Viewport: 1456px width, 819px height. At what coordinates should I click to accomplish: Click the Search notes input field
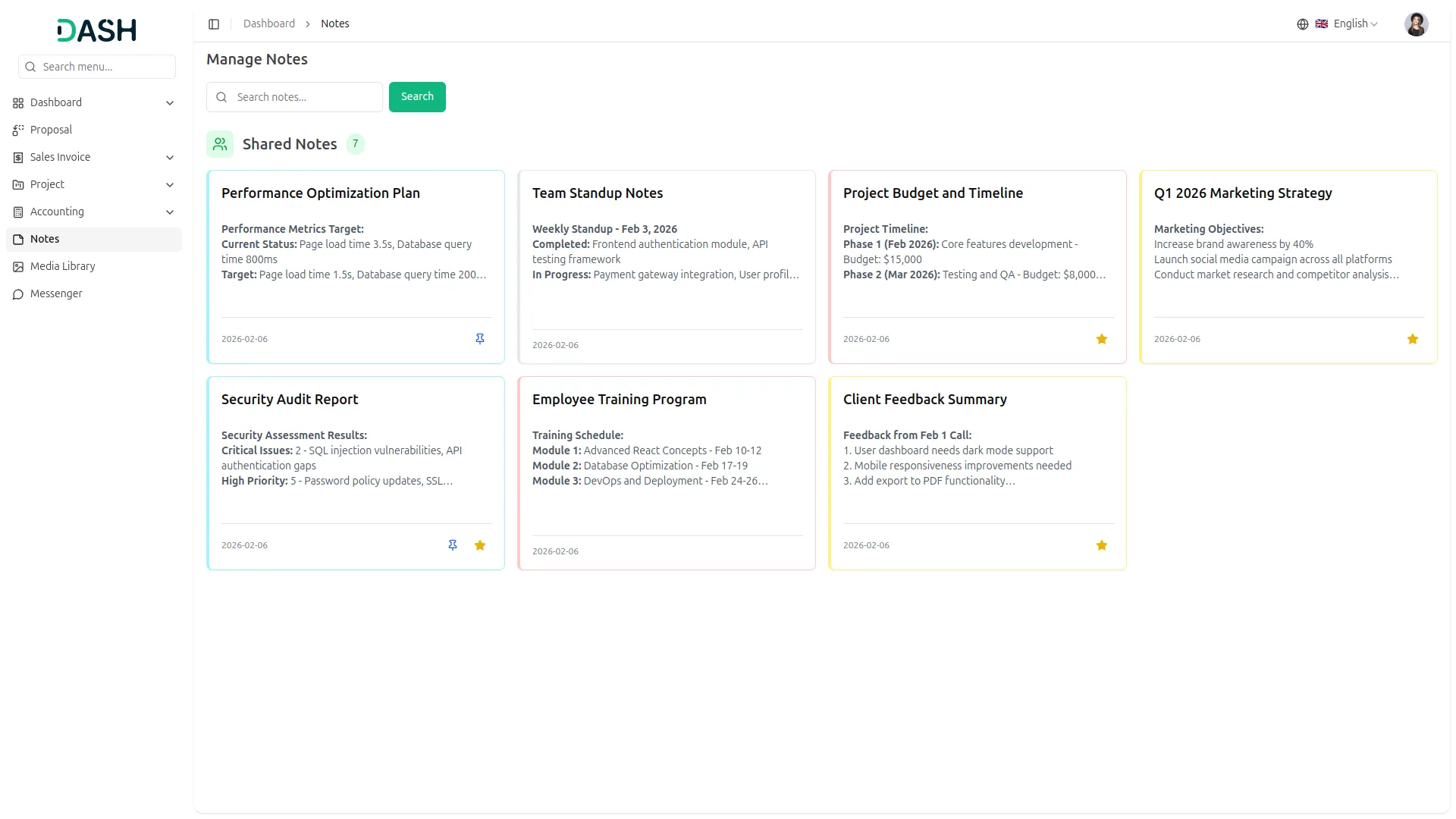tap(303, 97)
